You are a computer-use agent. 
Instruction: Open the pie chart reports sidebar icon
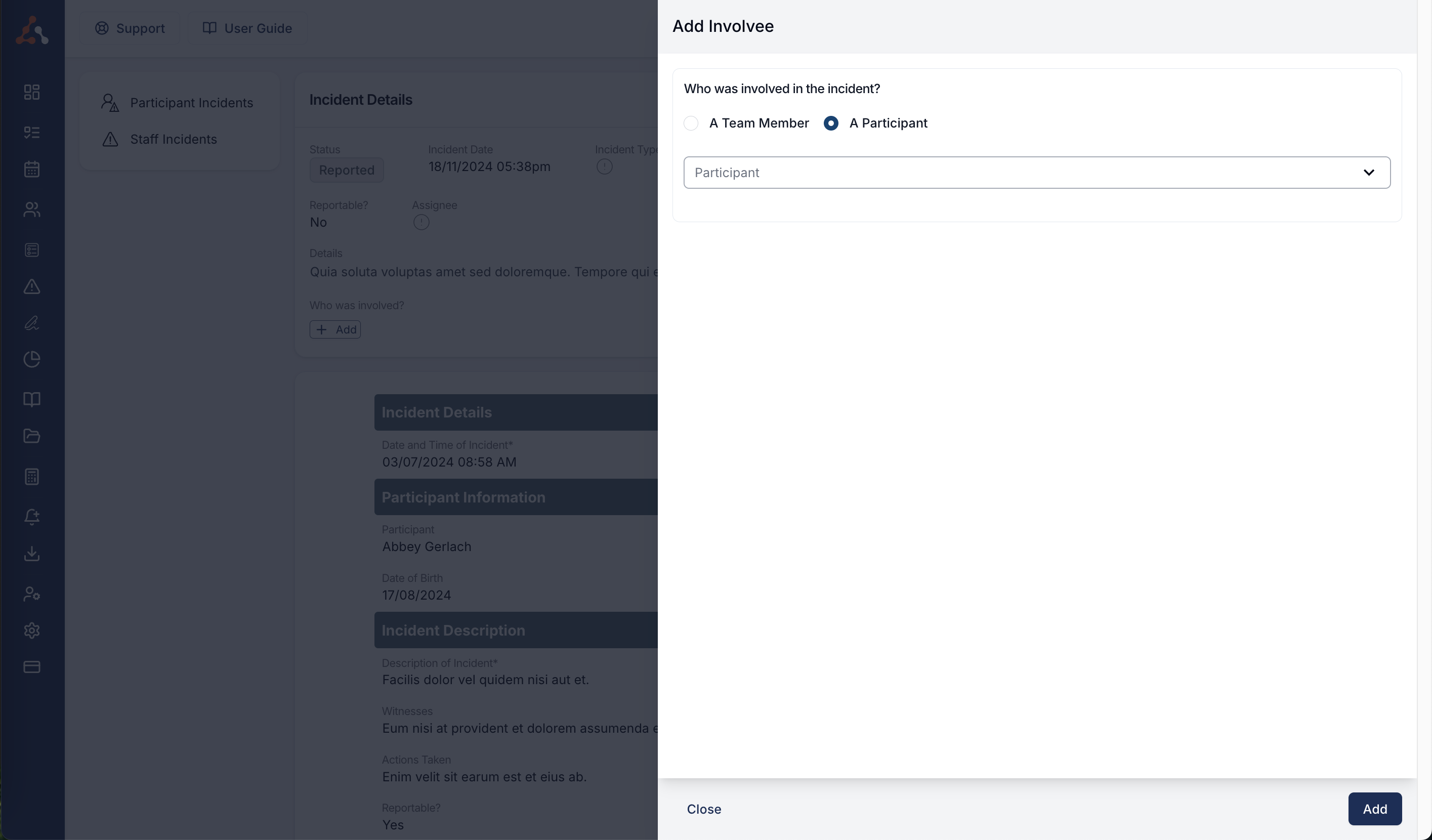[x=32, y=359]
